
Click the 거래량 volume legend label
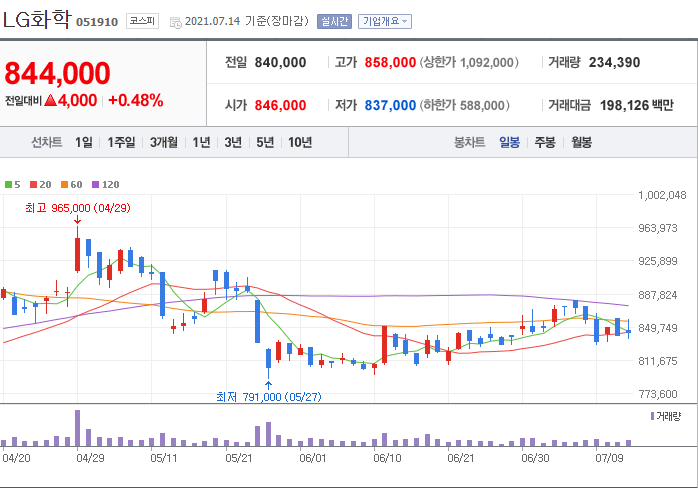669,416
